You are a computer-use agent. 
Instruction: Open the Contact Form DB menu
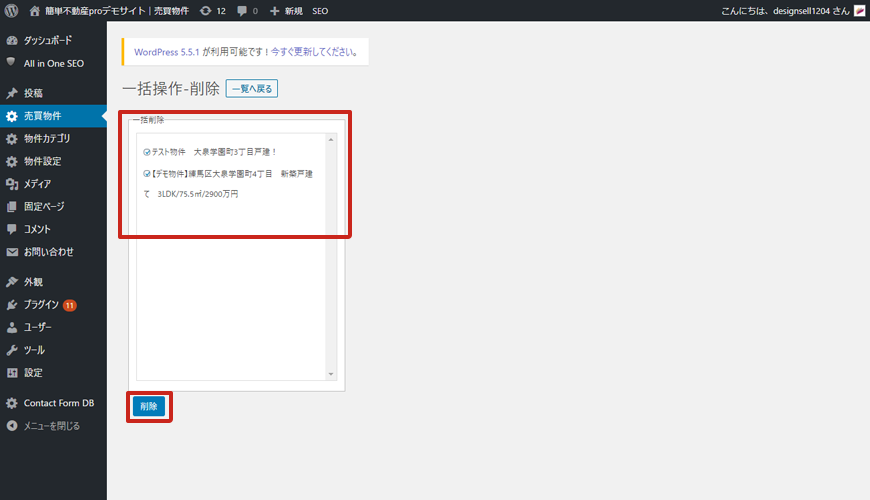58,403
